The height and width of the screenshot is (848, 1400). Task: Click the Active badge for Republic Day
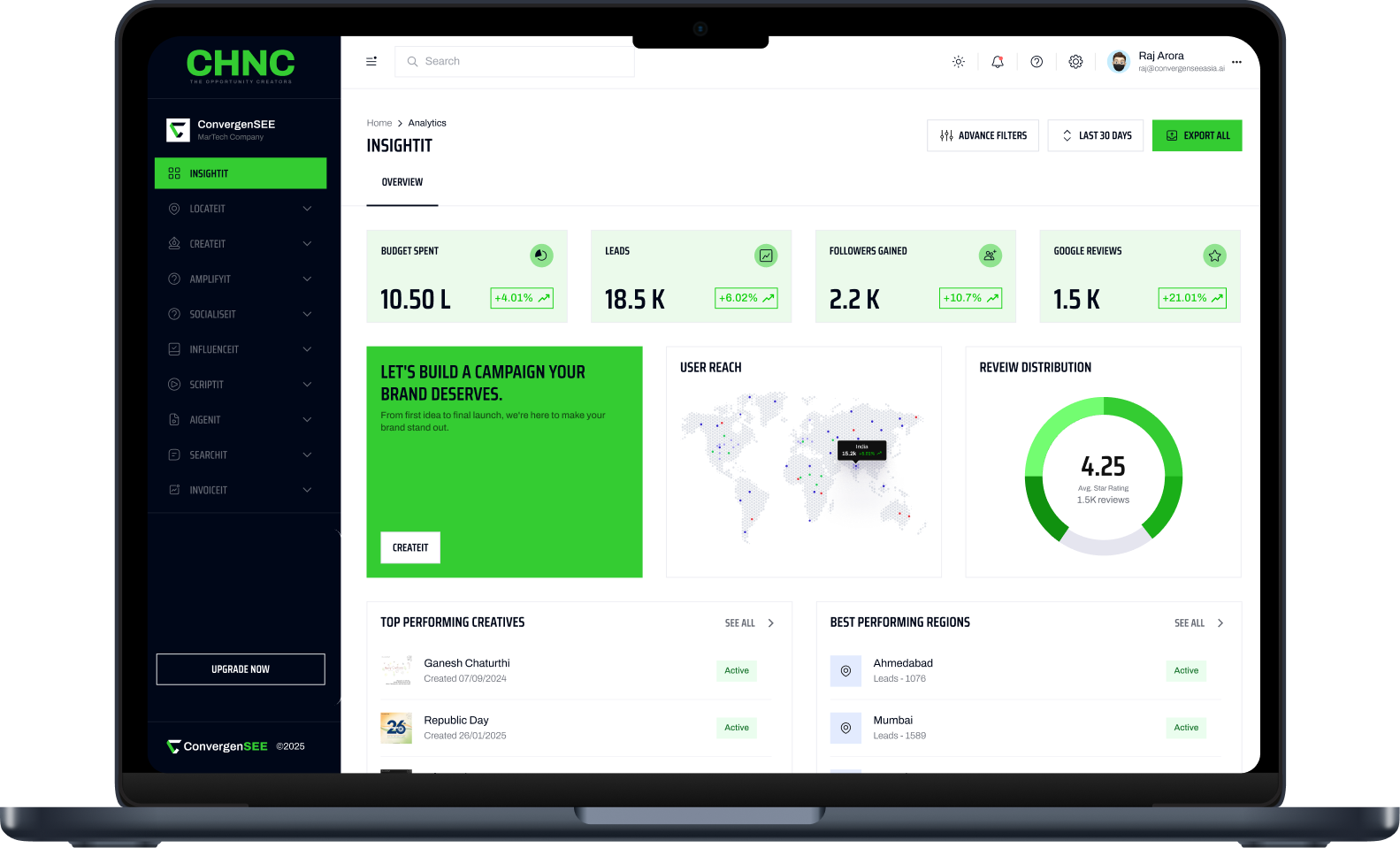click(x=737, y=728)
